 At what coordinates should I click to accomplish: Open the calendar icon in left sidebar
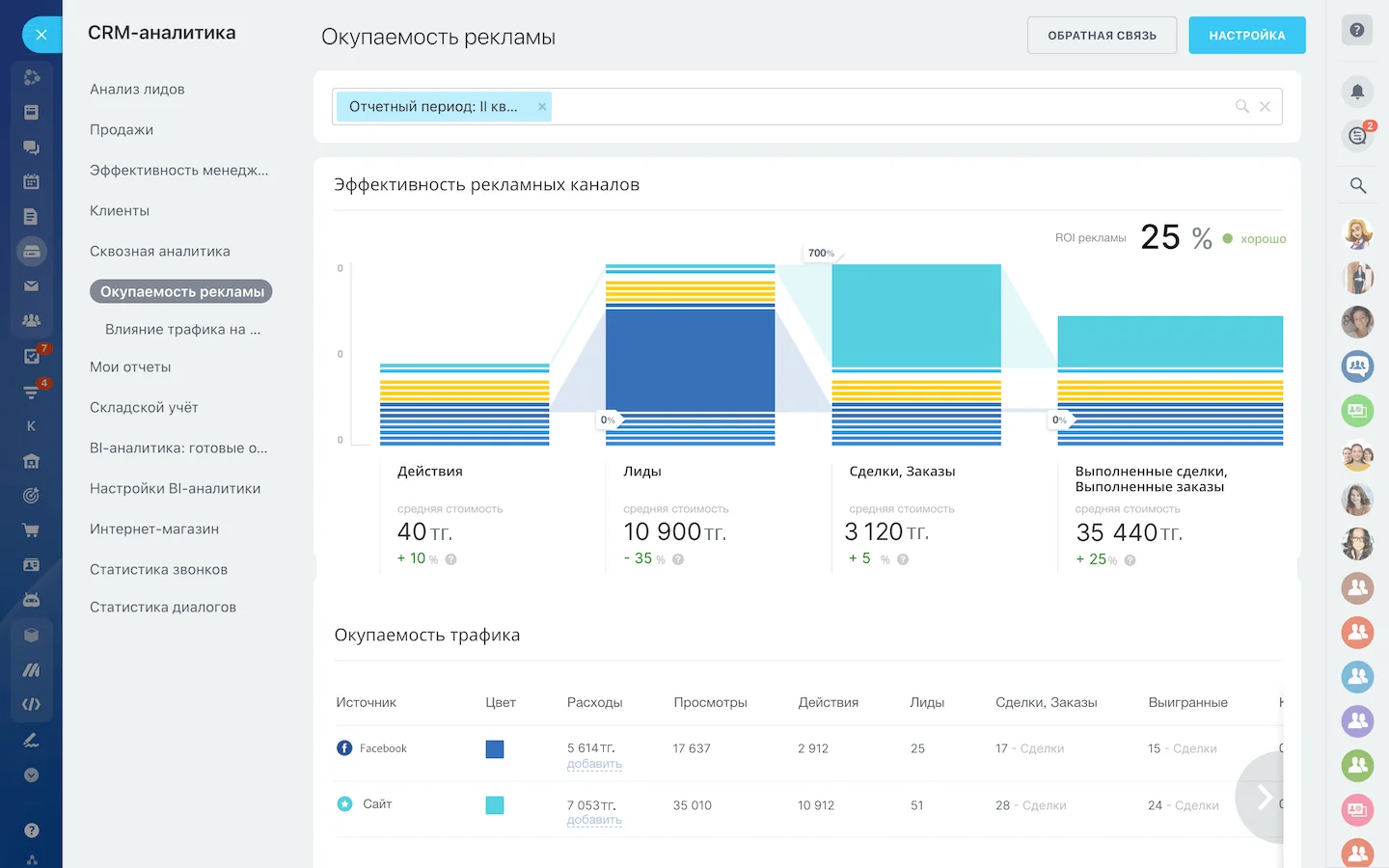[x=32, y=181]
